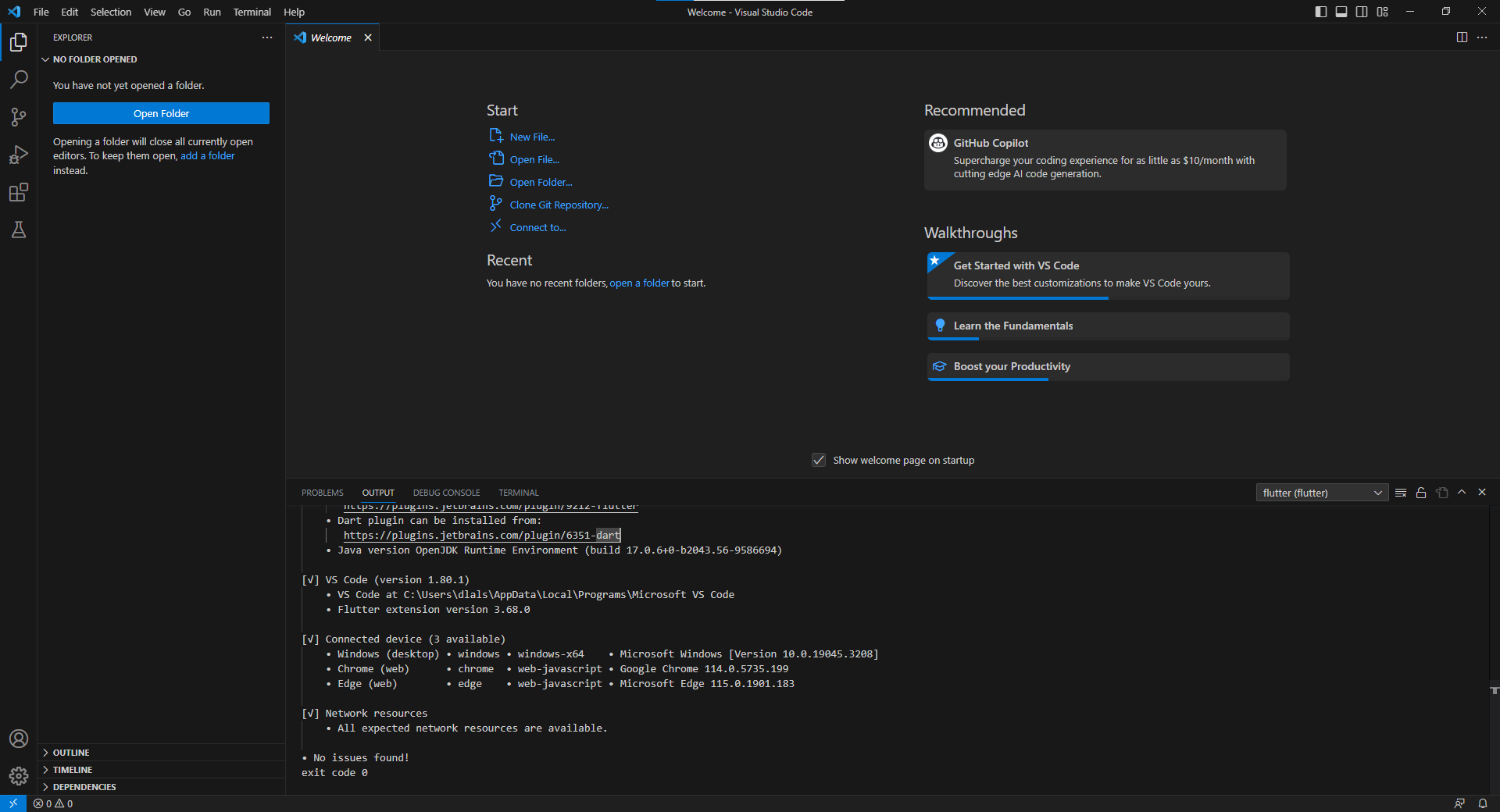Open the Testing flask icon
The height and width of the screenshot is (812, 1500).
pos(19,230)
